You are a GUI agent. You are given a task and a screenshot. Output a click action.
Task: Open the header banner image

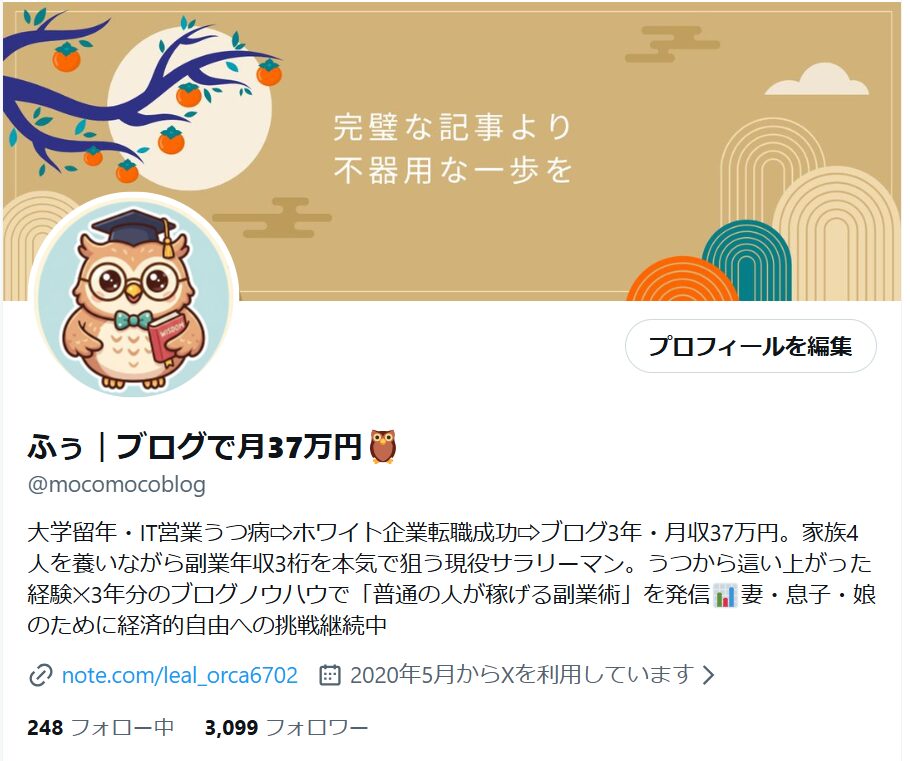tap(453, 151)
